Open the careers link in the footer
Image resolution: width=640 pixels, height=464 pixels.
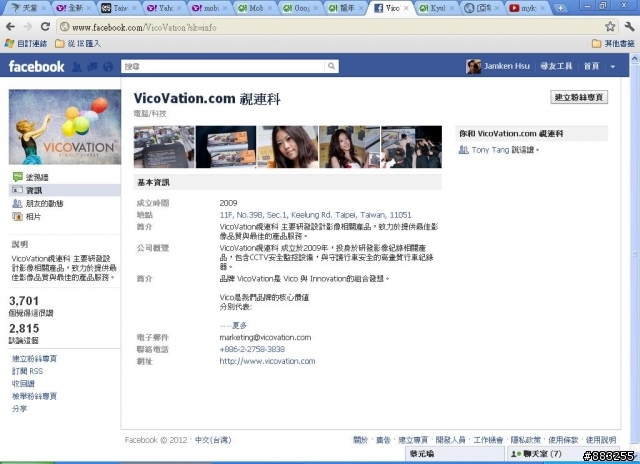(x=488, y=440)
